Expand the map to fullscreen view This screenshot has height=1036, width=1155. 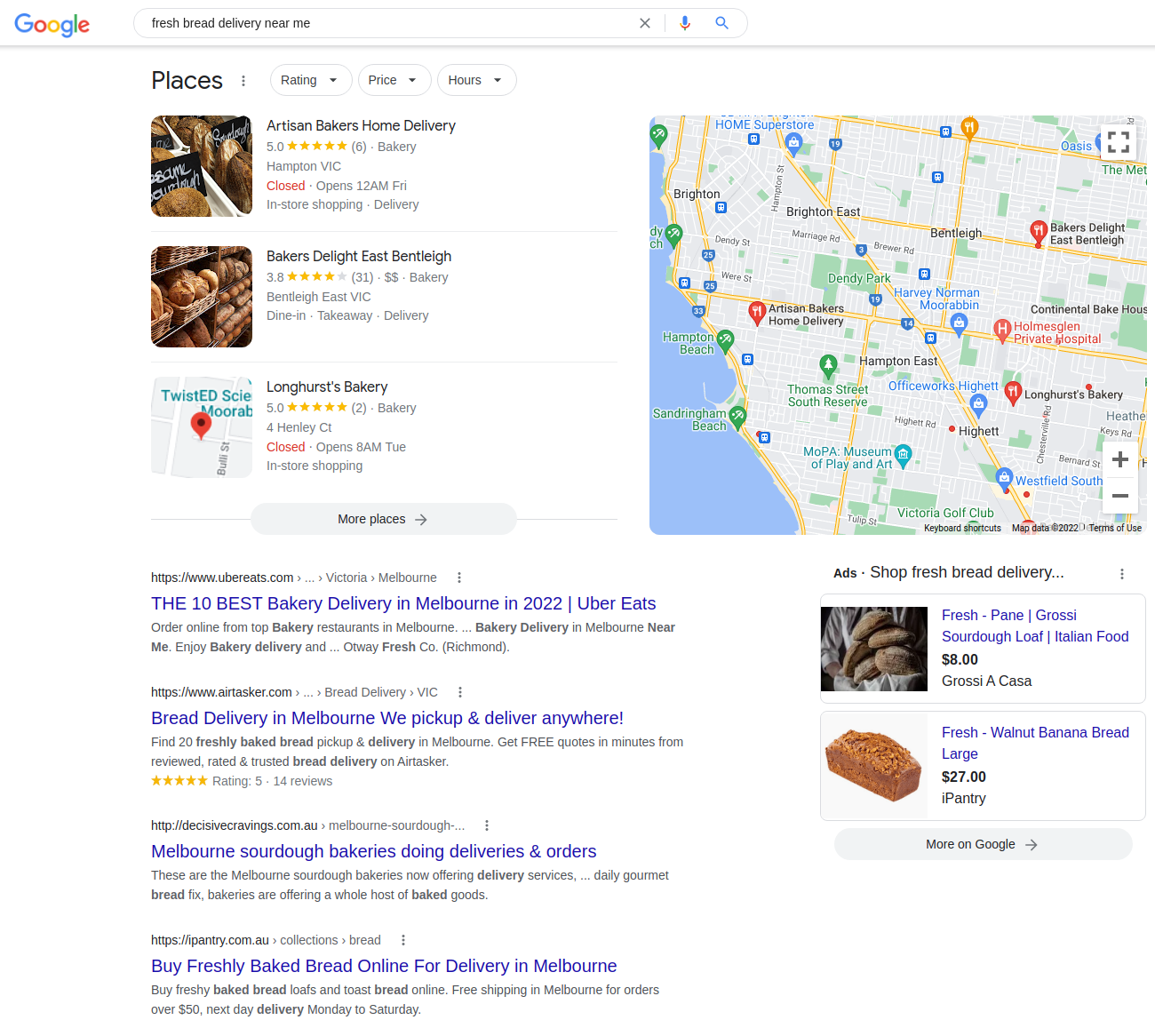(x=1118, y=141)
